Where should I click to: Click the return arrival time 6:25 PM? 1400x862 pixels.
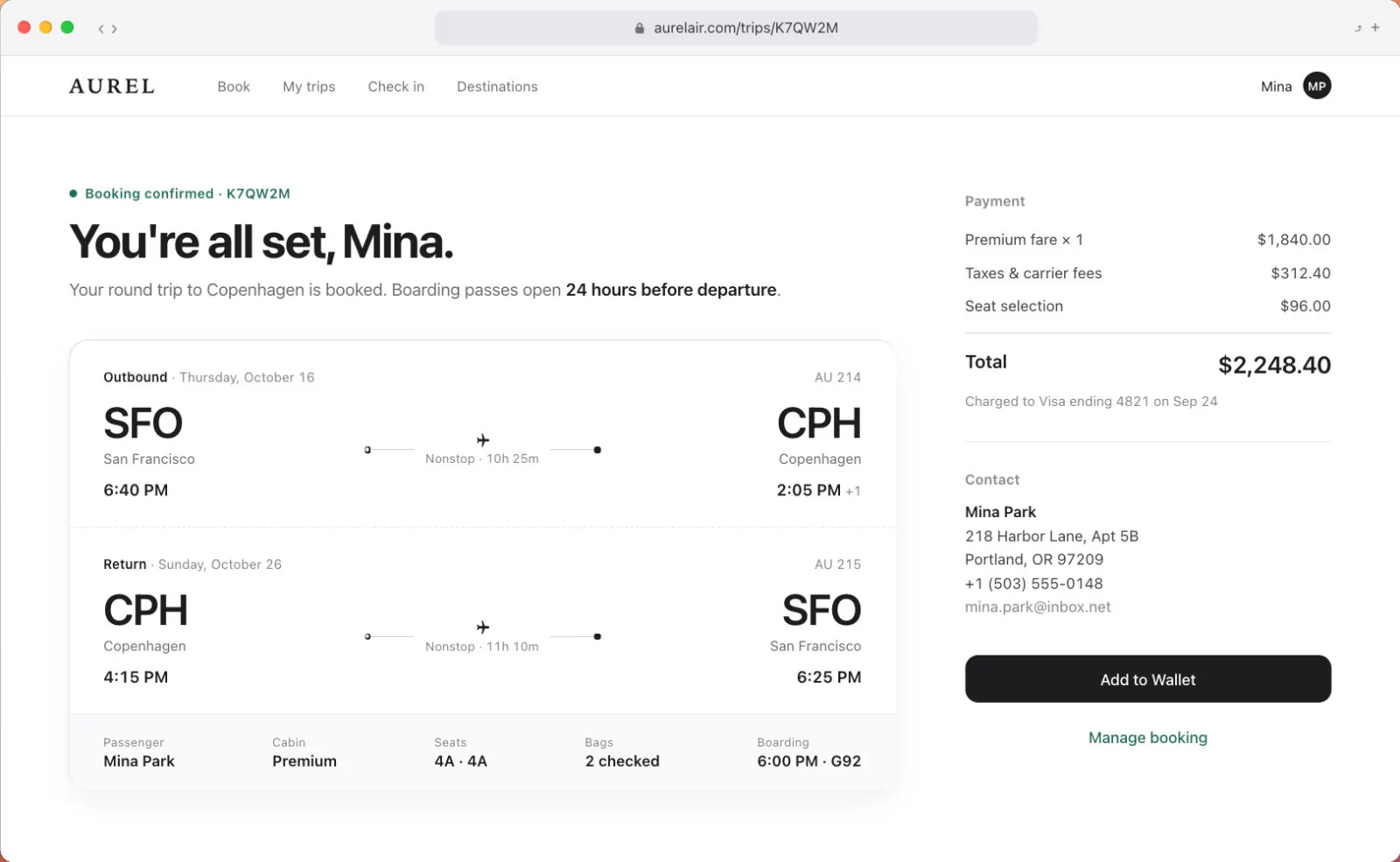click(x=829, y=677)
